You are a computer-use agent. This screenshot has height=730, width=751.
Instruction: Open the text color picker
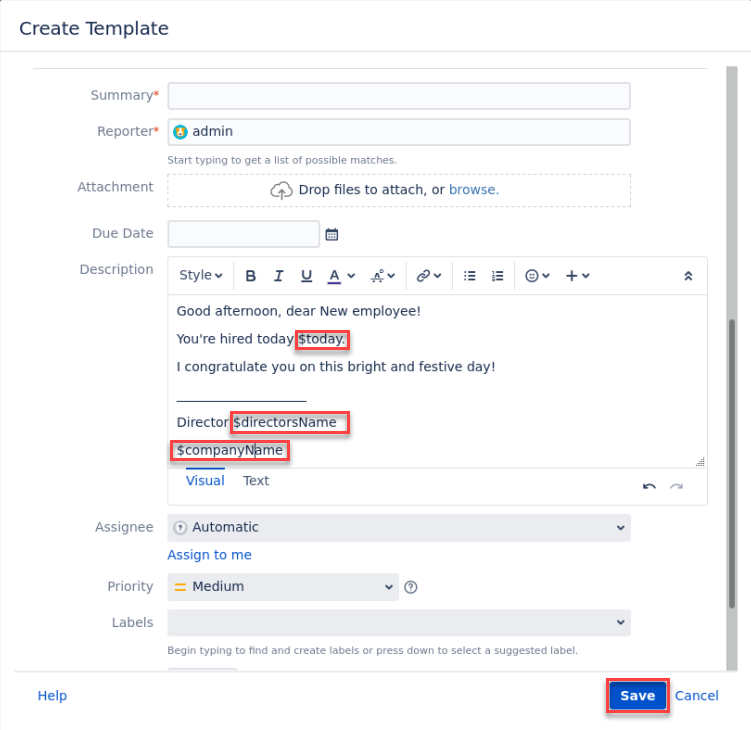coord(340,276)
